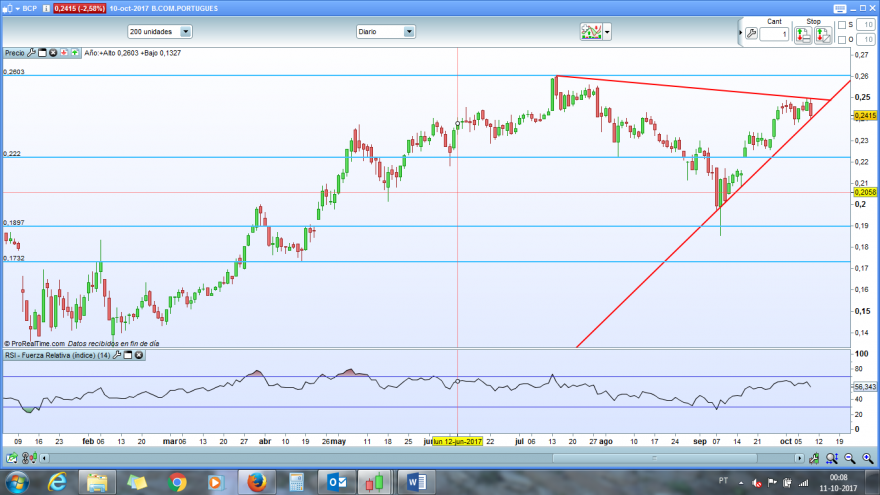Expand the indicator button dropdown arrow
The height and width of the screenshot is (495, 880).
tap(607, 32)
